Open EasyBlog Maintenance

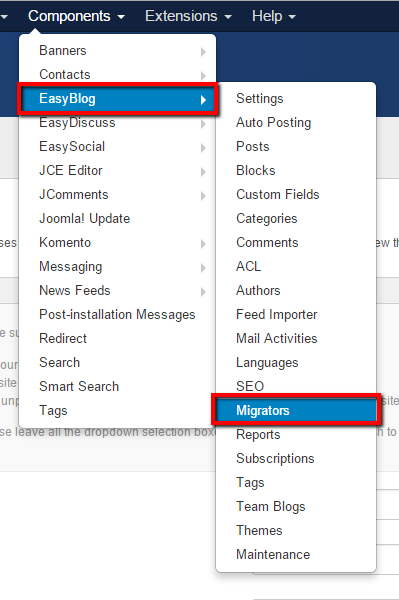pos(296,554)
